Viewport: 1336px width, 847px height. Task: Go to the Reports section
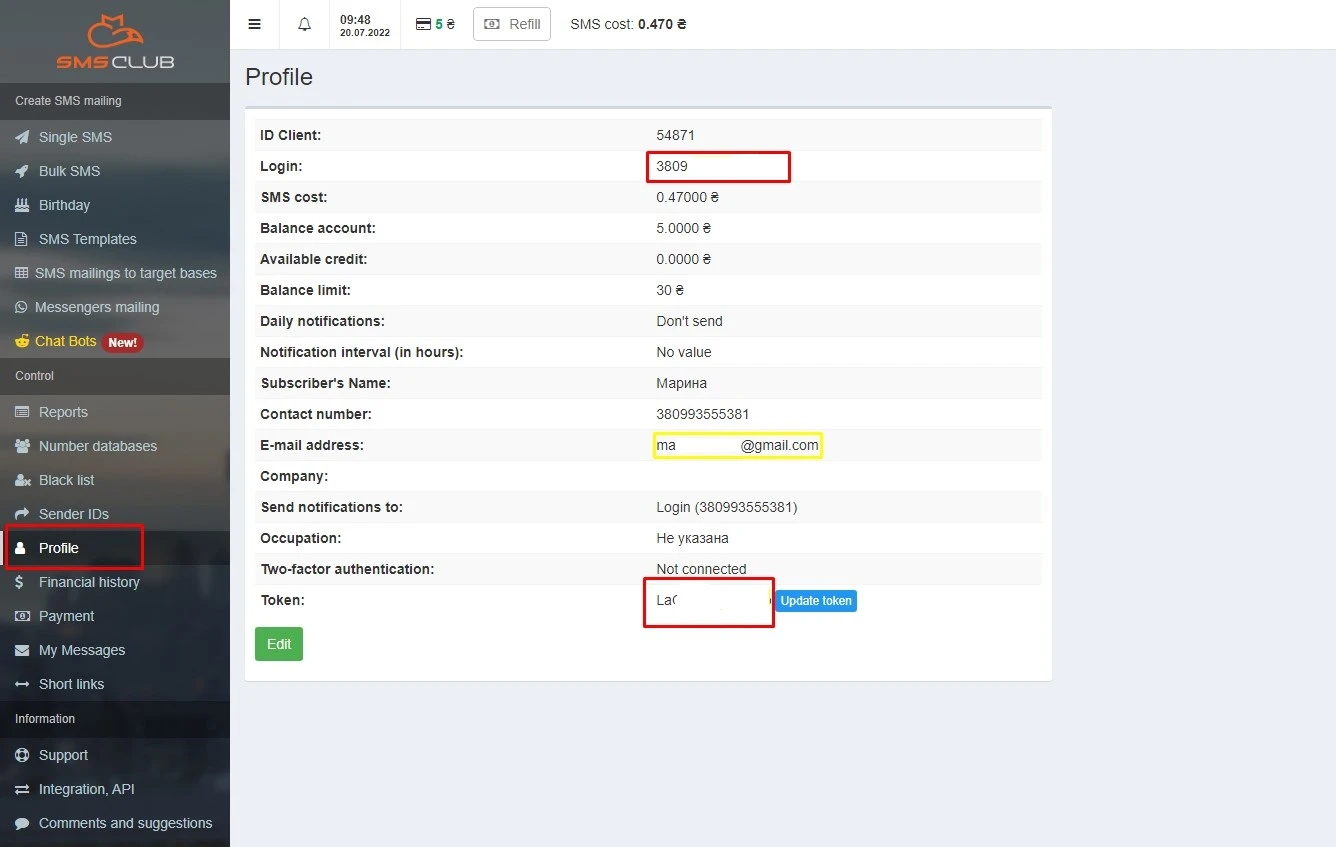(63, 412)
